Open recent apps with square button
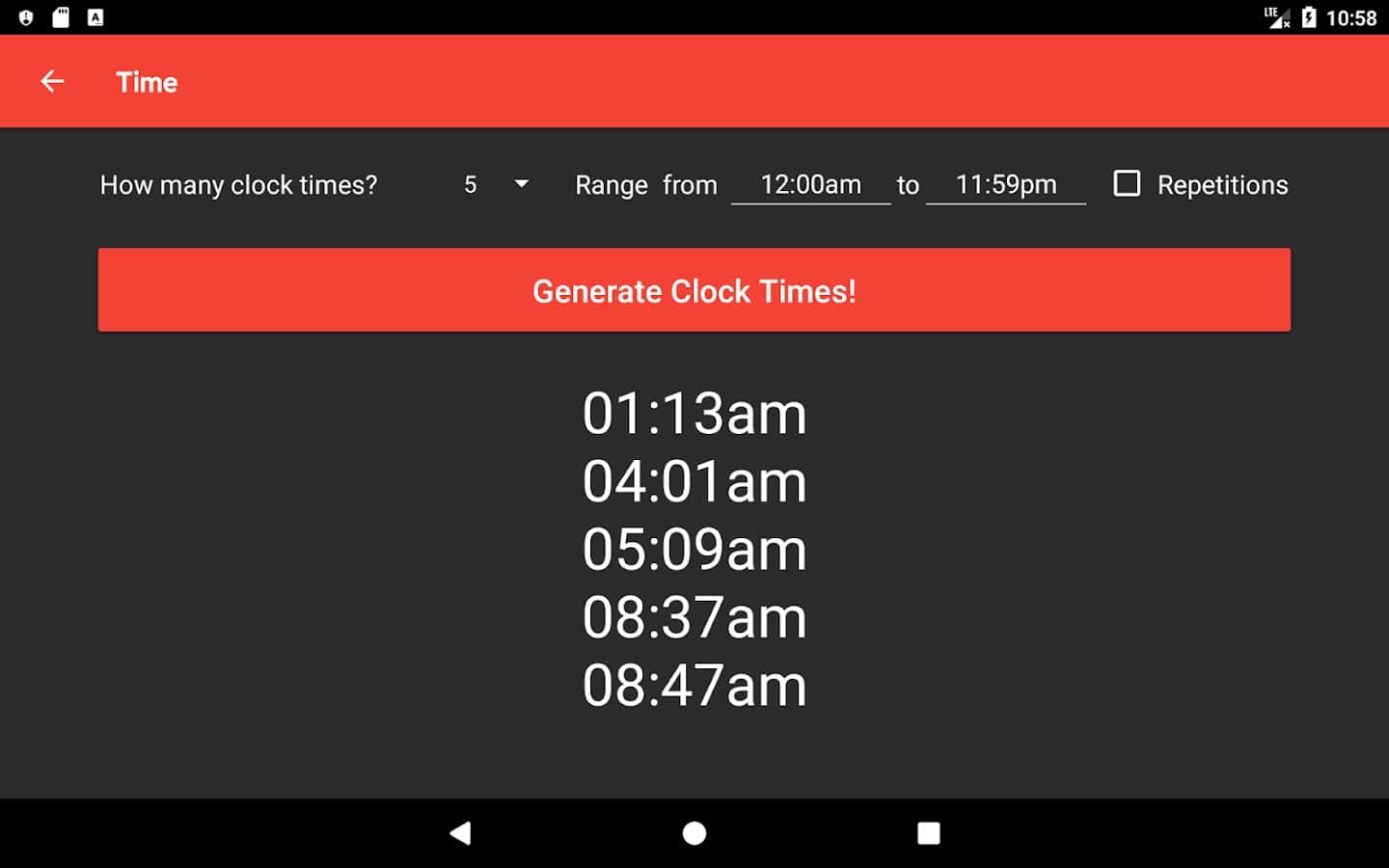The image size is (1389, 868). pyautogui.click(x=928, y=833)
